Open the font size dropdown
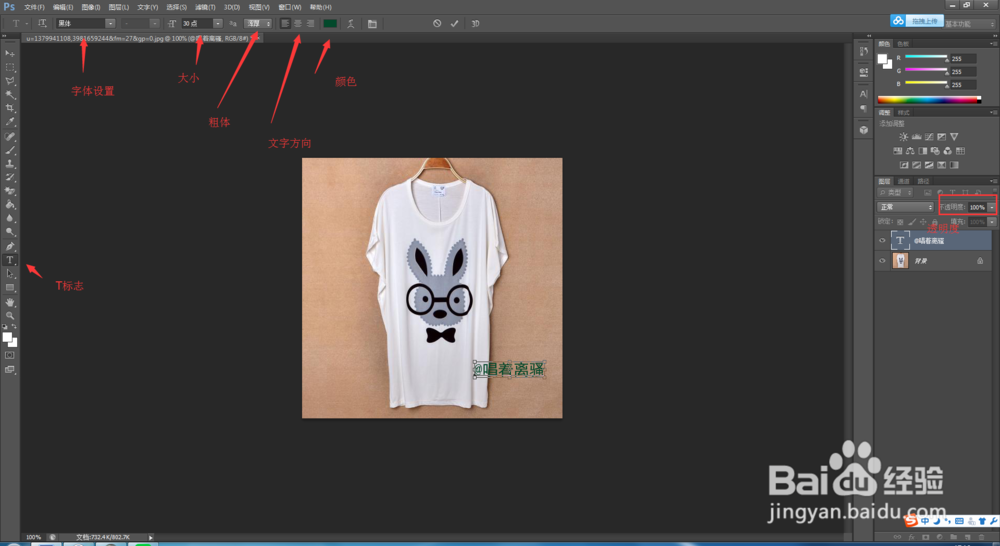The height and width of the screenshot is (546, 1000). pyautogui.click(x=217, y=23)
